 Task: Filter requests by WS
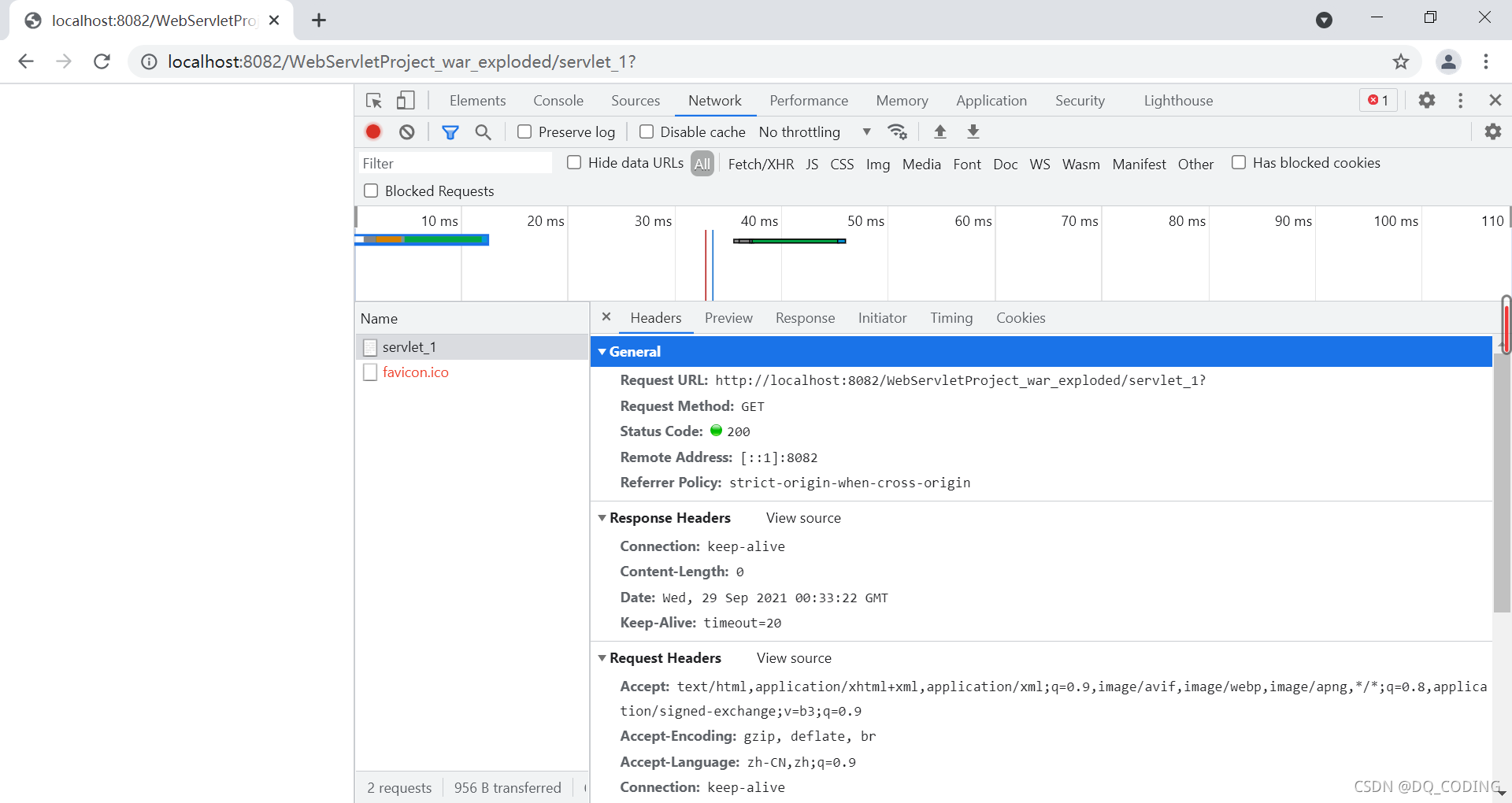point(1039,164)
